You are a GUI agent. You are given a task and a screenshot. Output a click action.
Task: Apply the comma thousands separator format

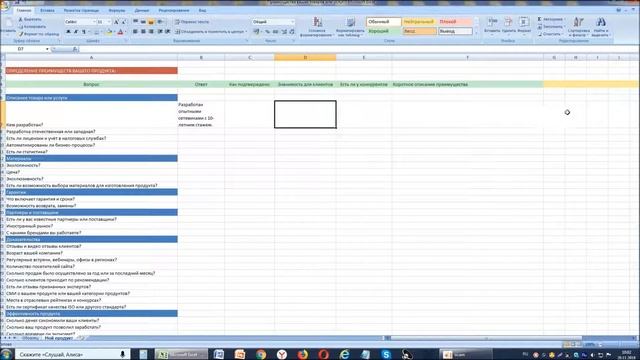(x=276, y=31)
